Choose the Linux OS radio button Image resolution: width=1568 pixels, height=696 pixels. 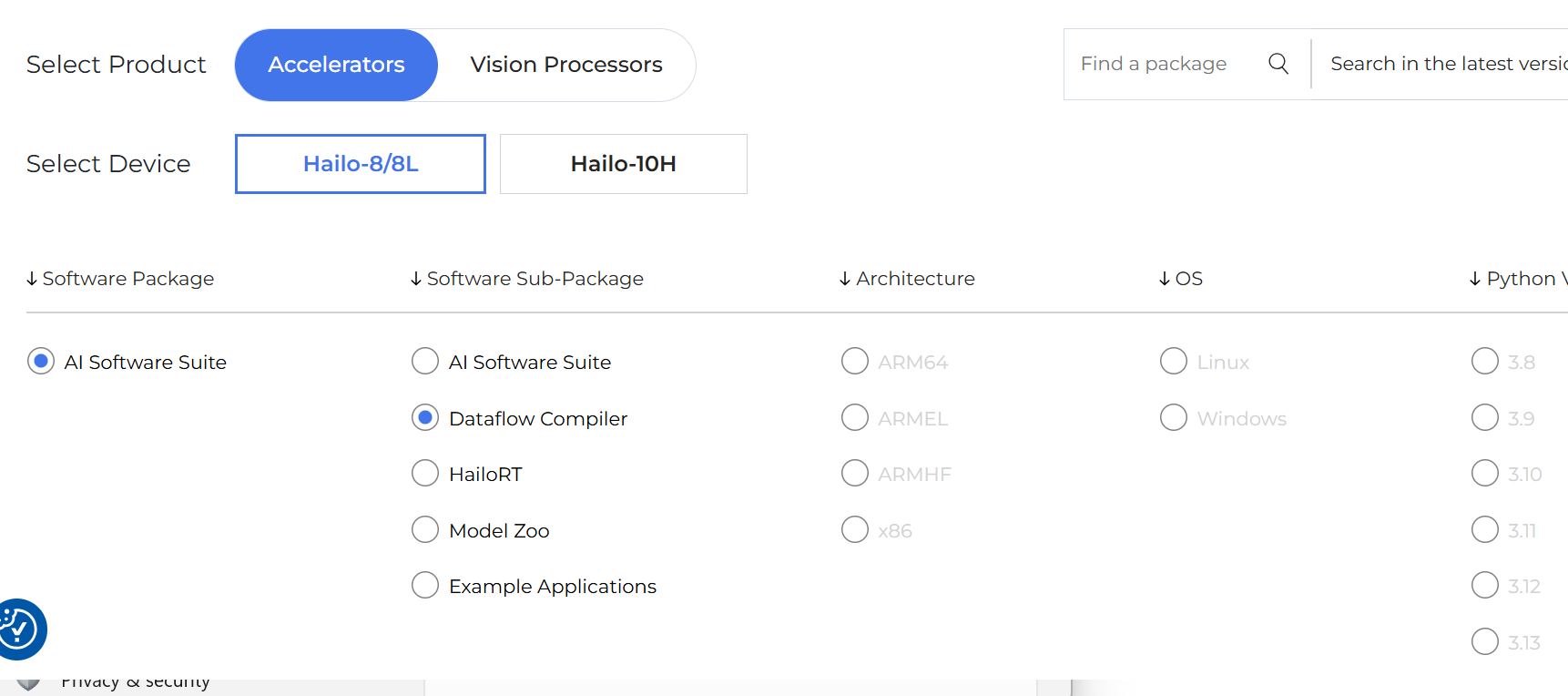click(1174, 362)
